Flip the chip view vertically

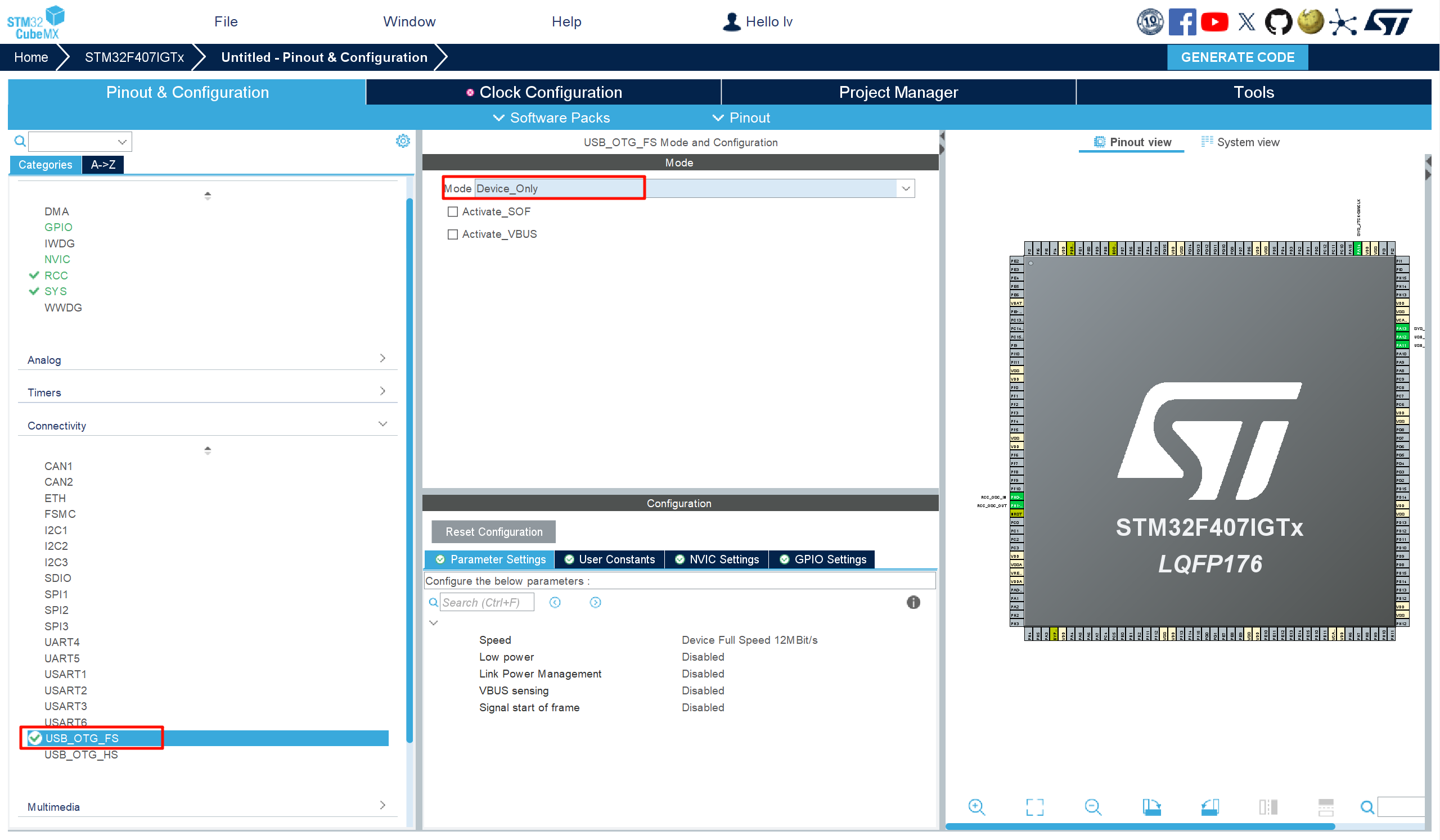pos(1326,807)
